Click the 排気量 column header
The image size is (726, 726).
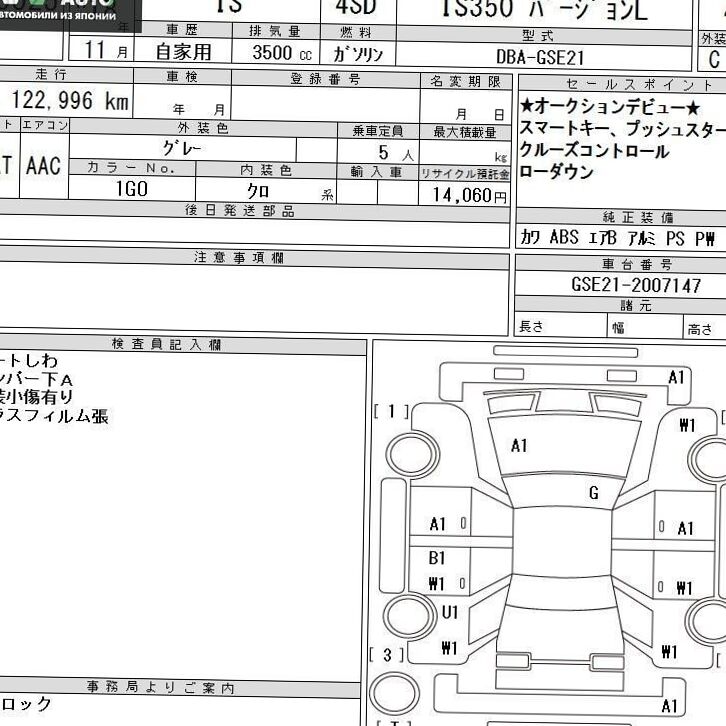(x=275, y=31)
